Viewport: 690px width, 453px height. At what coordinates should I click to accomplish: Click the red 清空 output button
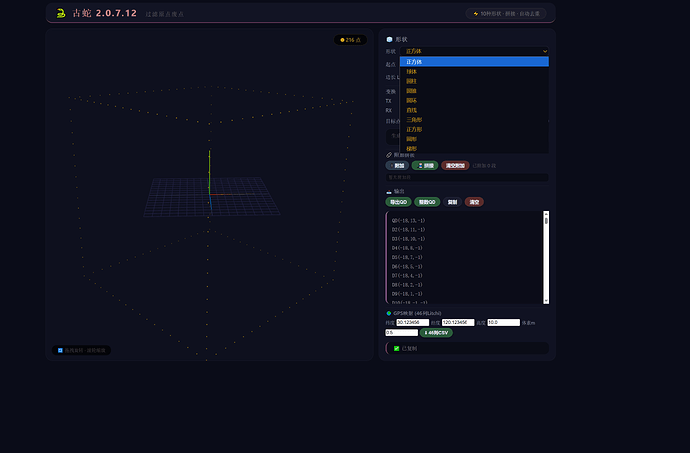coord(474,202)
